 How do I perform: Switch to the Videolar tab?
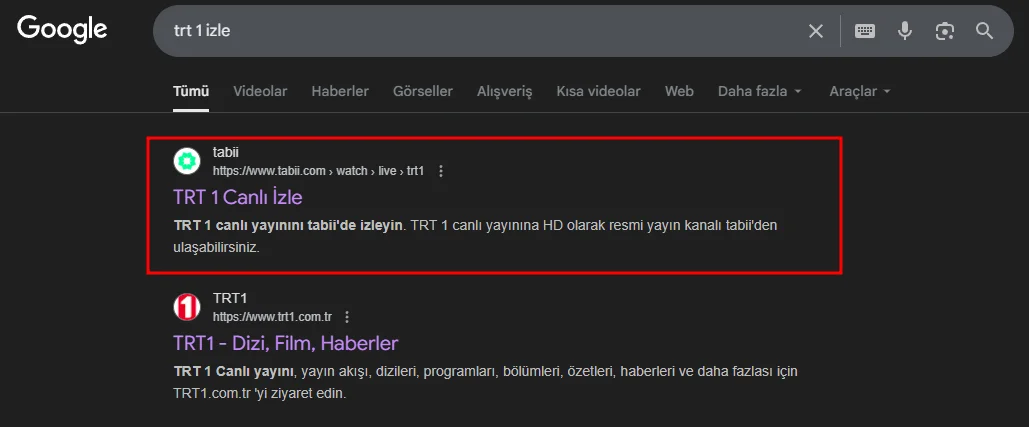(x=260, y=91)
